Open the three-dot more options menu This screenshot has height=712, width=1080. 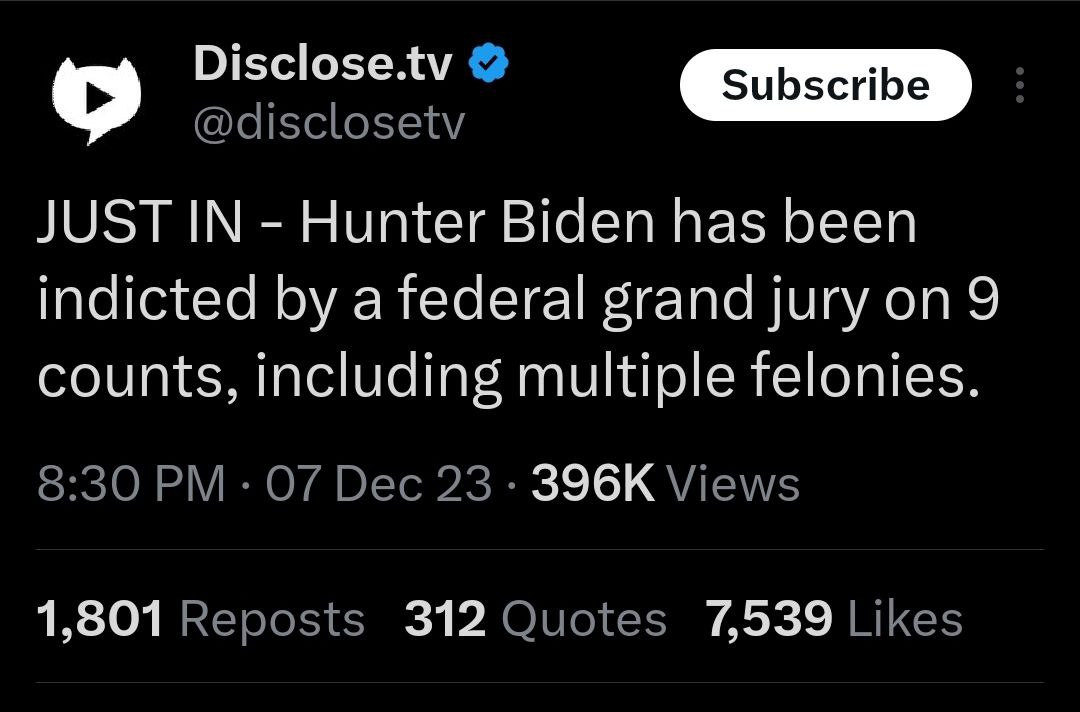coord(1019,86)
